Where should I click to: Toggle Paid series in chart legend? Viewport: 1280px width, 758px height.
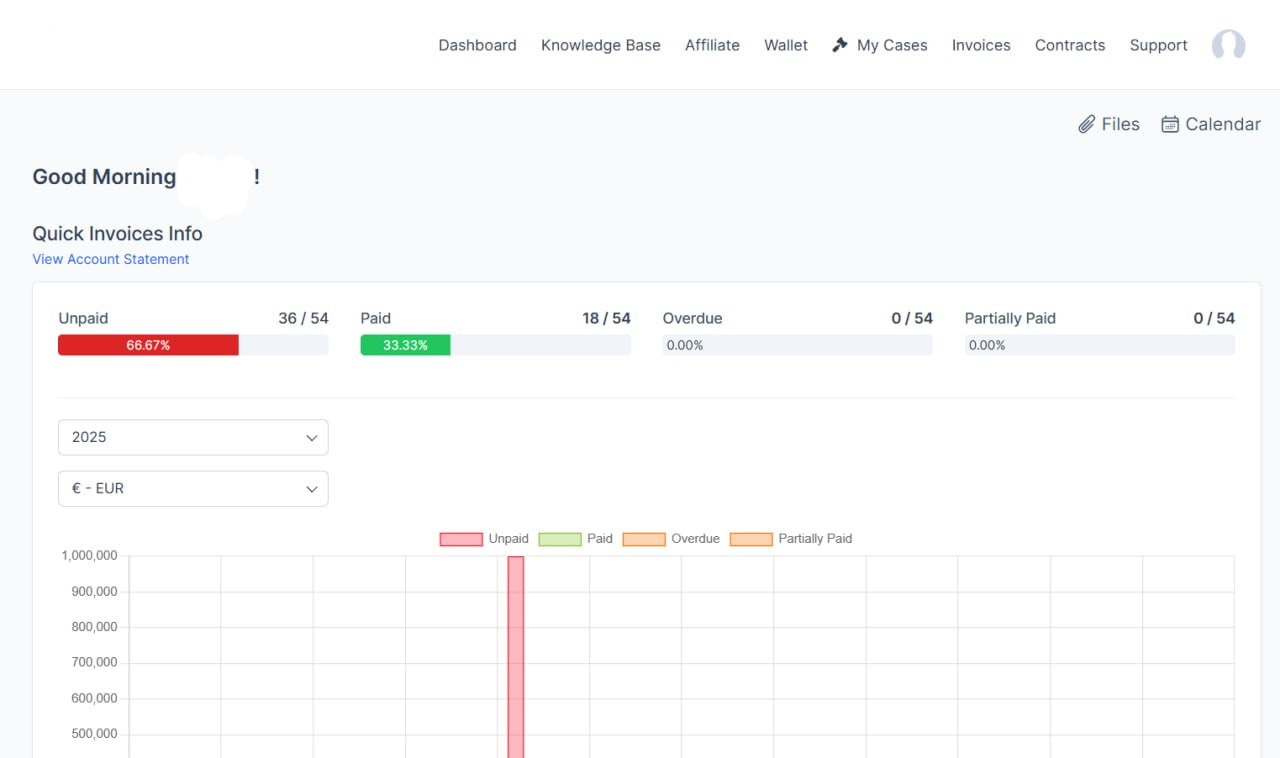(560, 539)
